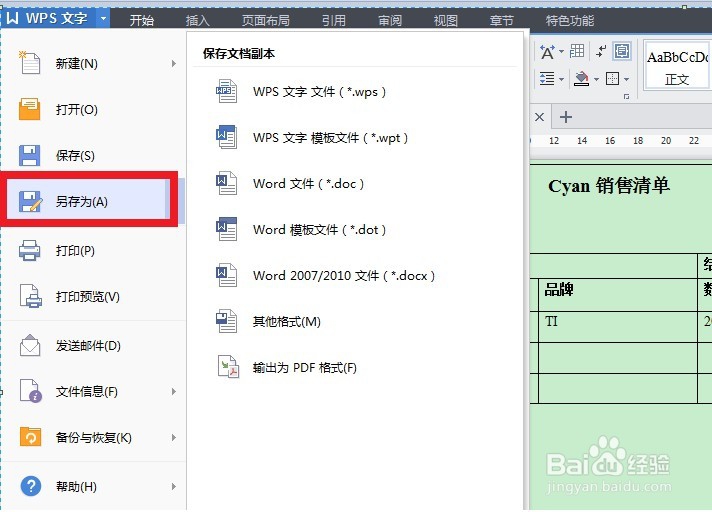Click the ruler at mark 16
The image size is (712, 512).
[x=610, y=141]
